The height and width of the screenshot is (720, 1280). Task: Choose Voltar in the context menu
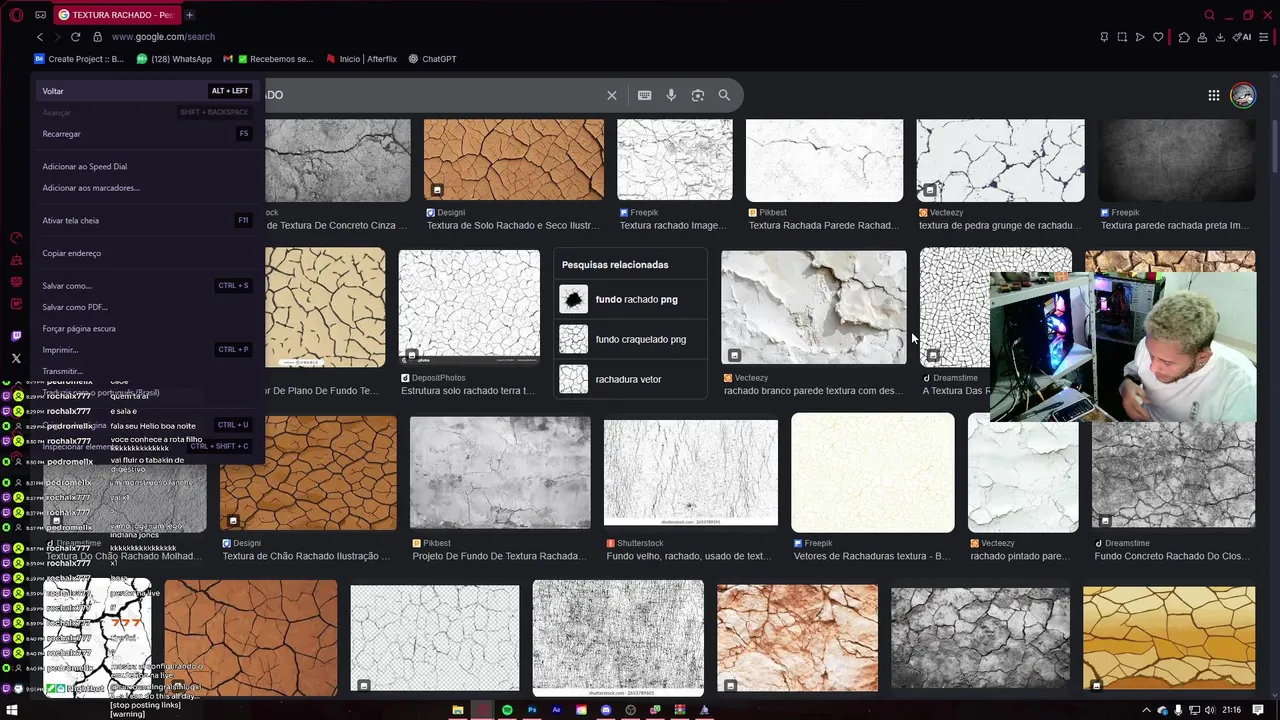click(x=146, y=91)
